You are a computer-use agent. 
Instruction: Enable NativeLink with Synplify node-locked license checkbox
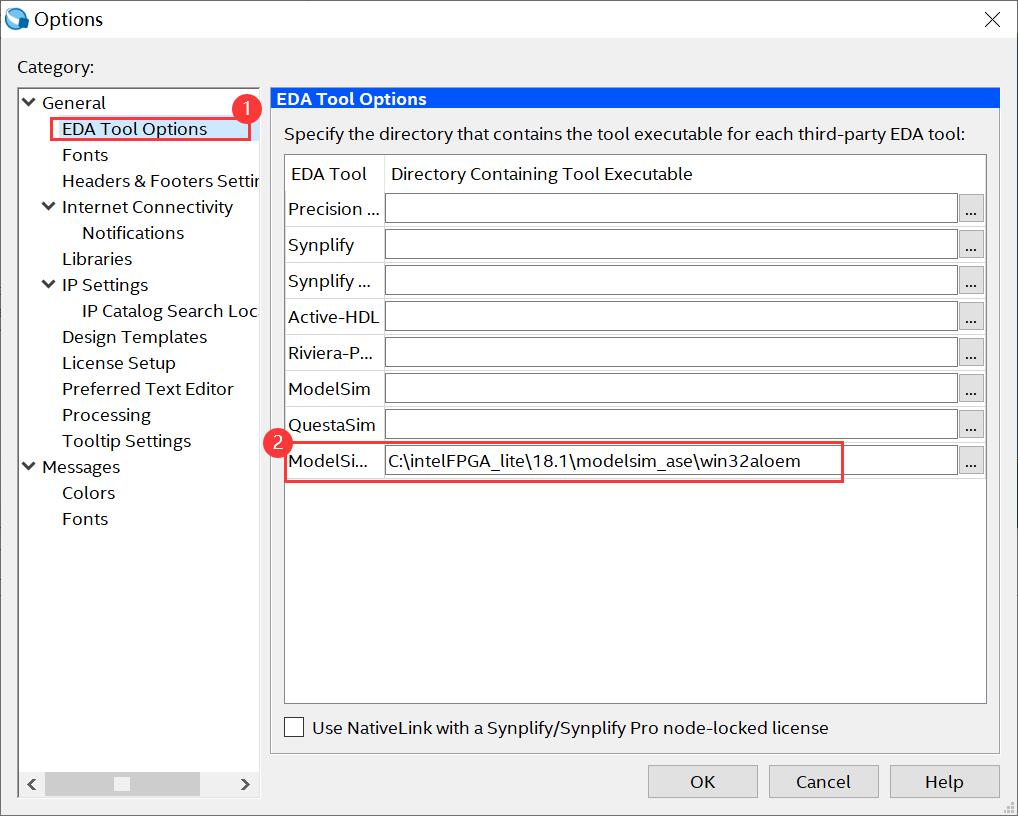point(294,727)
